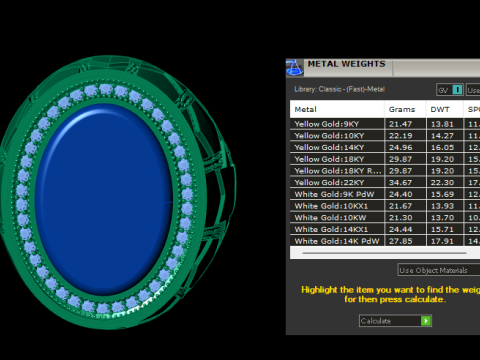The height and width of the screenshot is (360, 480).
Task: Click the 22.30 DWT value
Action: click(442, 182)
